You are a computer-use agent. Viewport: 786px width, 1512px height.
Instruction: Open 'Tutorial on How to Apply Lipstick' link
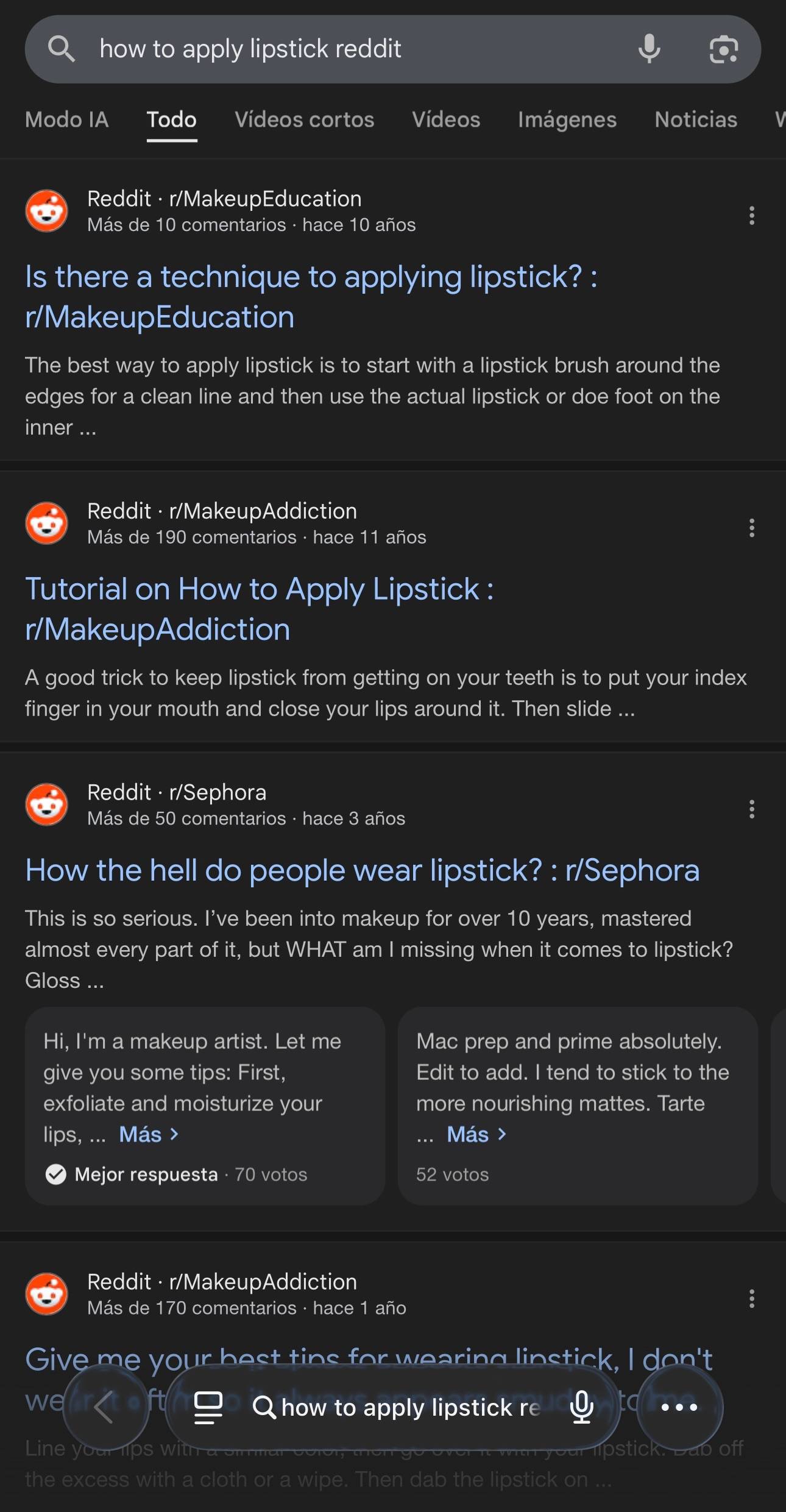coord(259,609)
